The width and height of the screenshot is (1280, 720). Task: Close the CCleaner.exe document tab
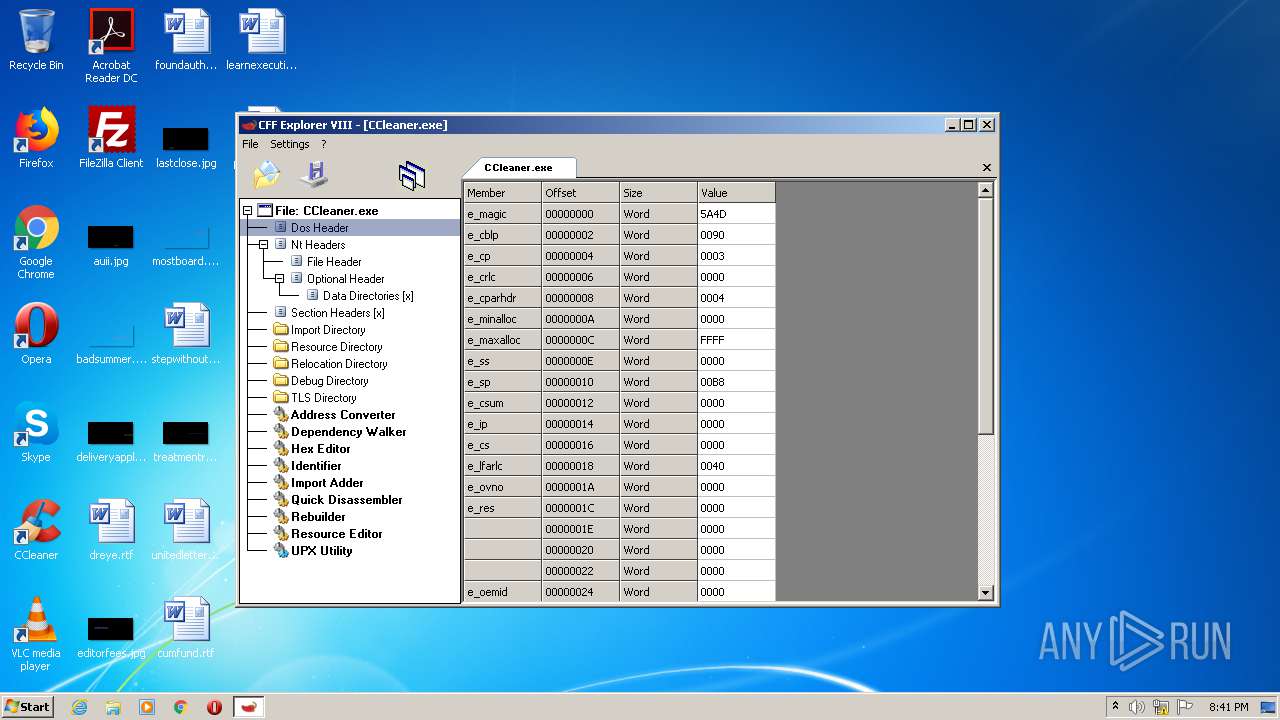point(987,168)
